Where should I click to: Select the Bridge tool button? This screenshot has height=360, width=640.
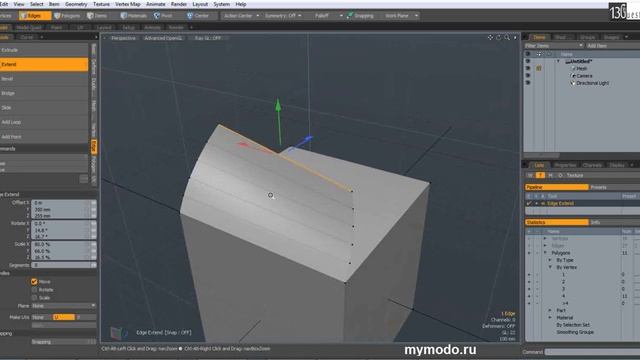[44, 93]
